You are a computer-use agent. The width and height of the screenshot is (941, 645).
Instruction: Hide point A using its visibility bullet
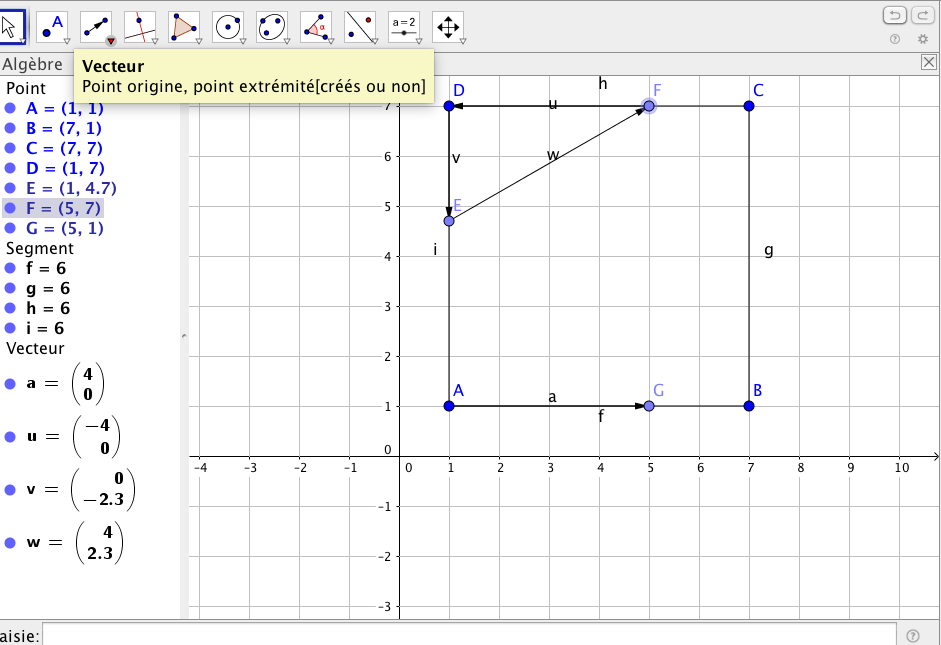point(10,109)
